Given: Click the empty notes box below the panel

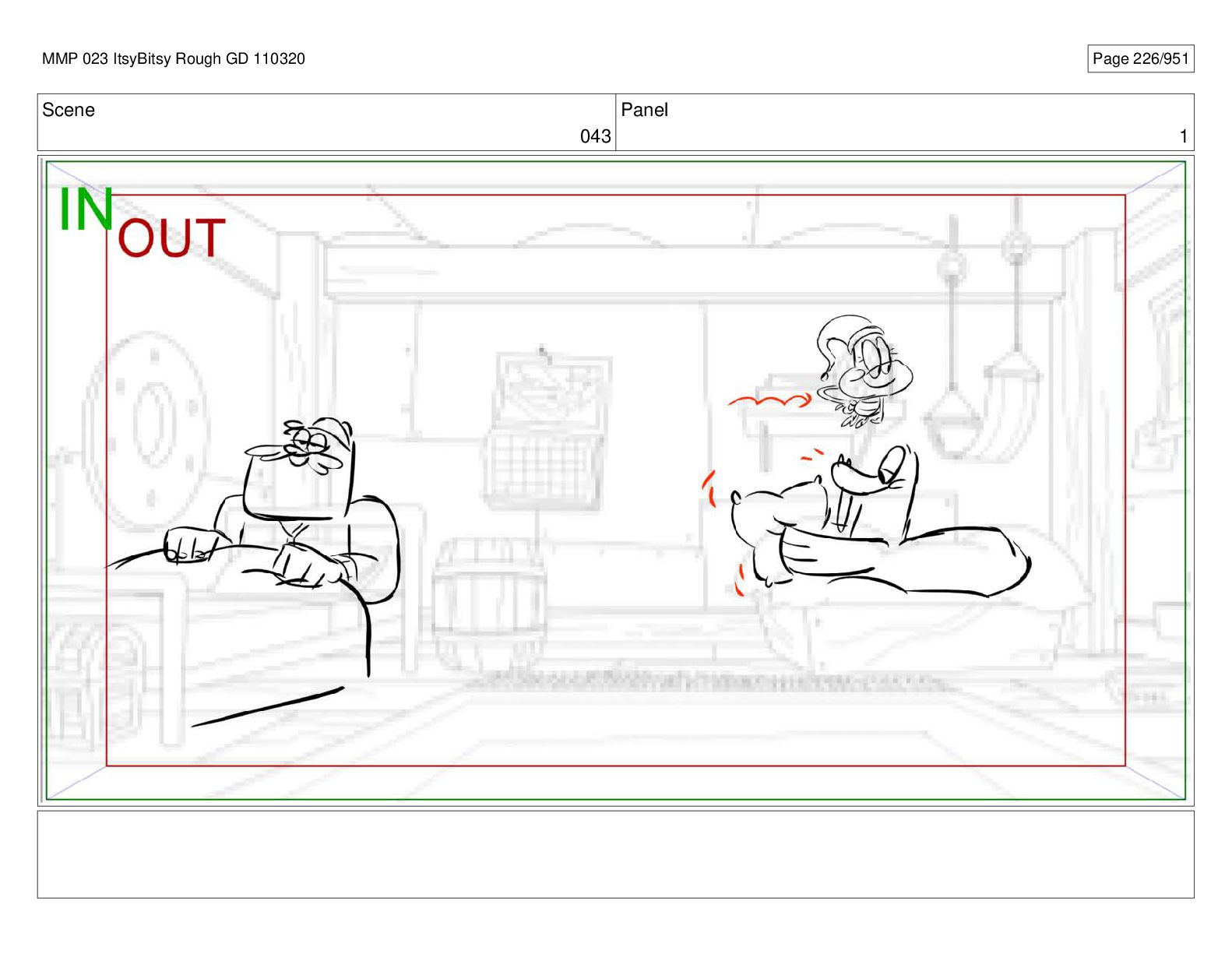Looking at the screenshot, I should point(615,854).
